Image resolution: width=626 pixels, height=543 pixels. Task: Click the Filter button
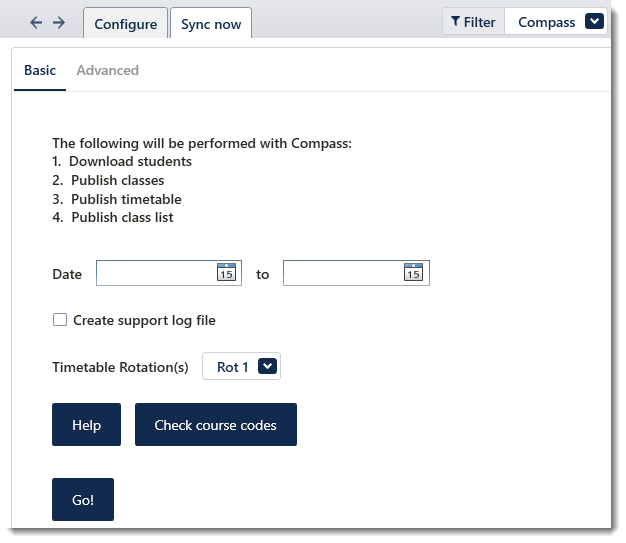click(x=473, y=22)
